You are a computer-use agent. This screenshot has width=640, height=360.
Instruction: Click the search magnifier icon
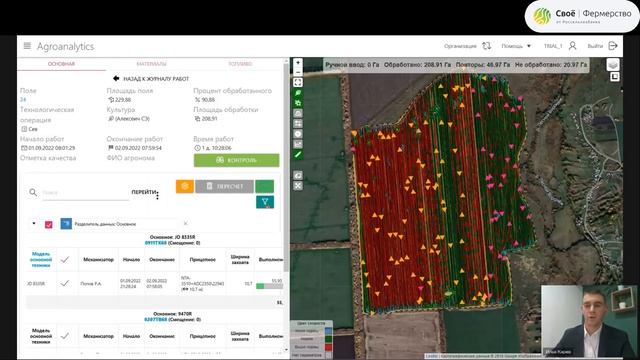(33, 192)
